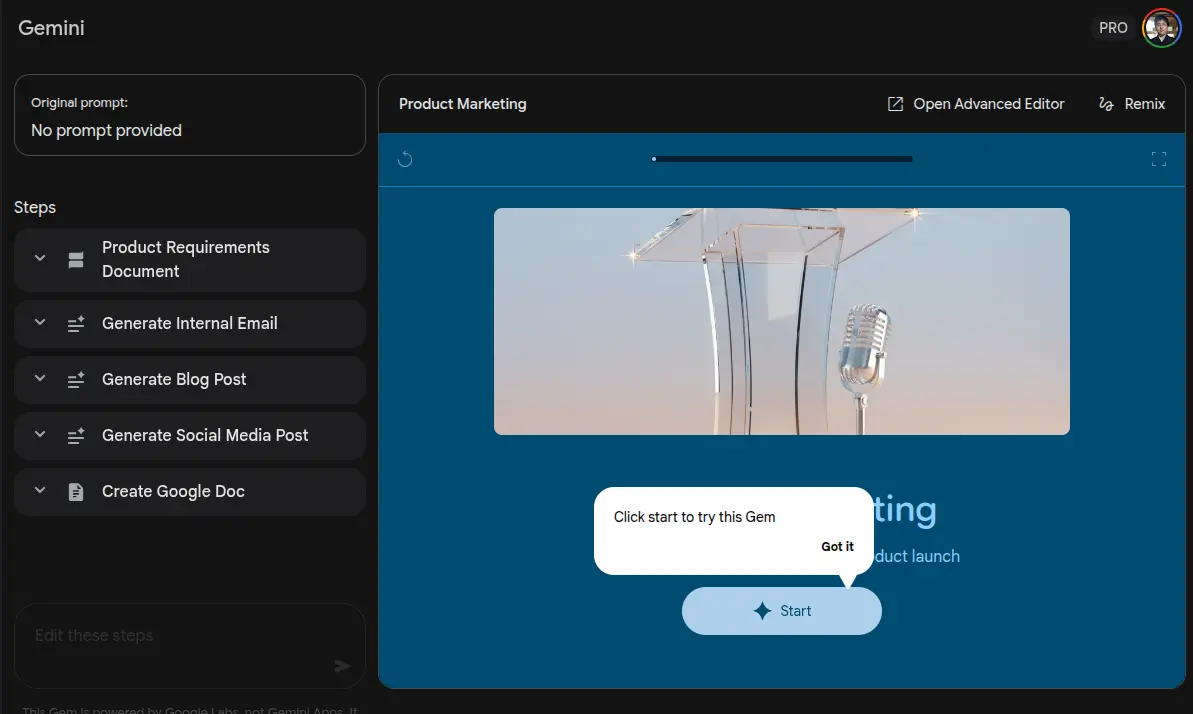Enter fullscreen preview mode
The width and height of the screenshot is (1193, 714).
point(1158,159)
